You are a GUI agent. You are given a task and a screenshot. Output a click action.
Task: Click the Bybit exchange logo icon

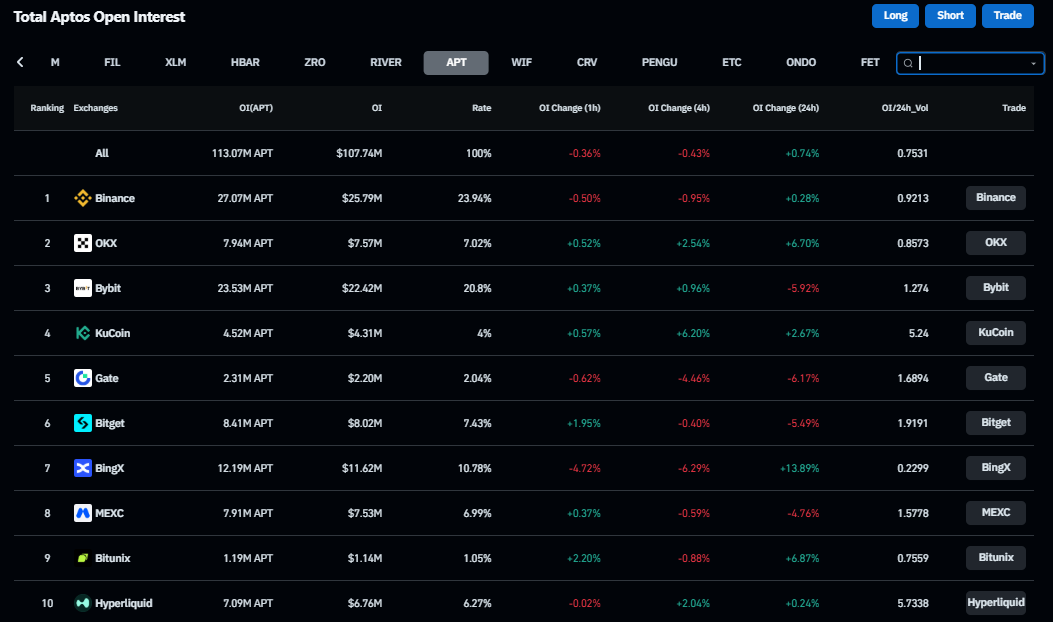[x=83, y=288]
